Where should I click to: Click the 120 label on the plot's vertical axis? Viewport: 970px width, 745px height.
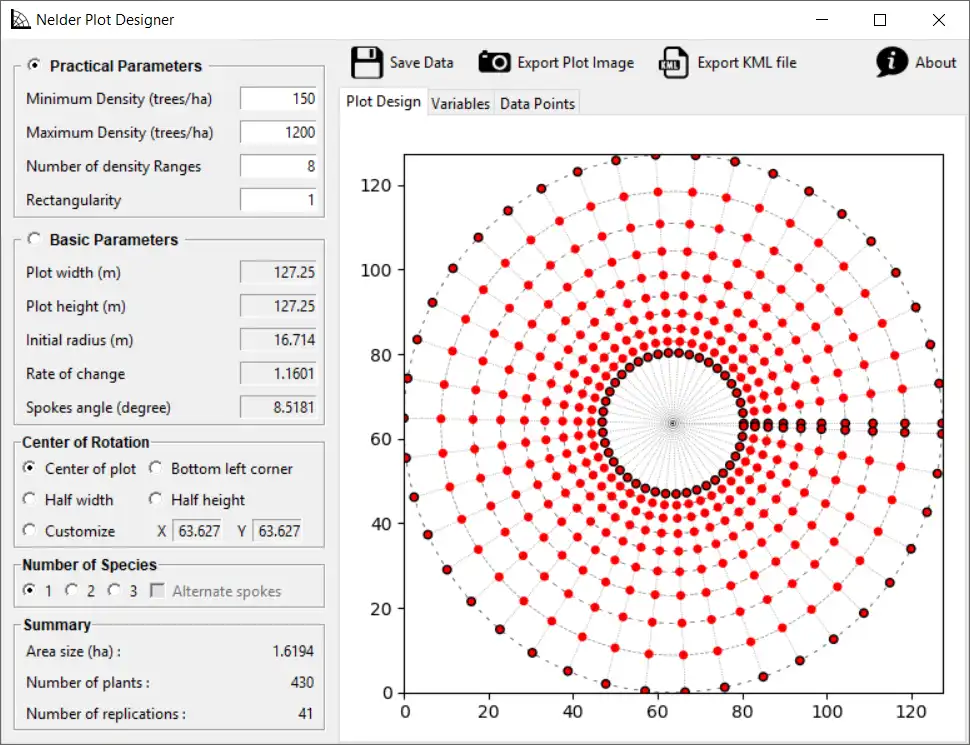[376, 186]
